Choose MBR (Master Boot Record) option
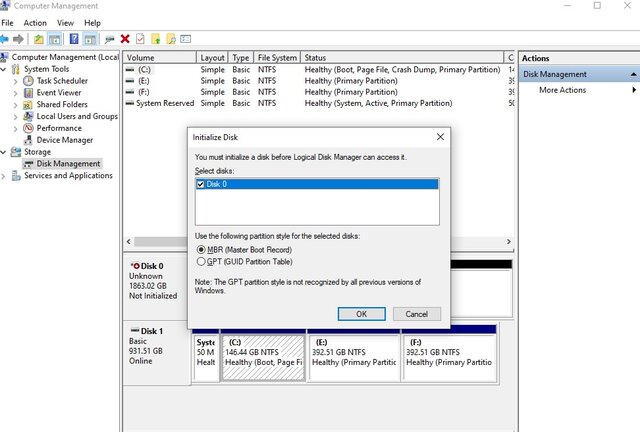 [202, 249]
